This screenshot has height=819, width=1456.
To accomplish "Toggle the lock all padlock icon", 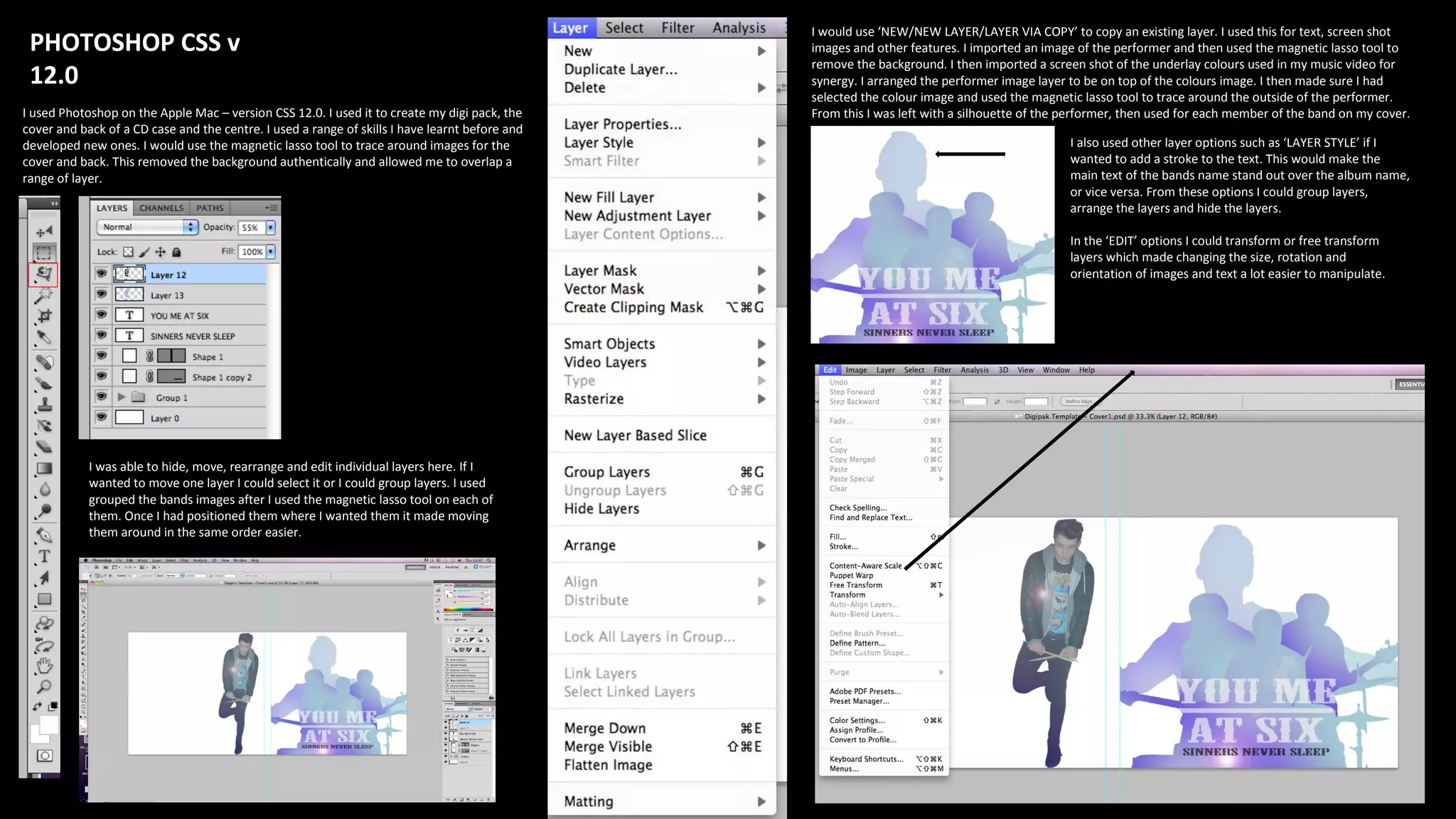I will tap(176, 252).
